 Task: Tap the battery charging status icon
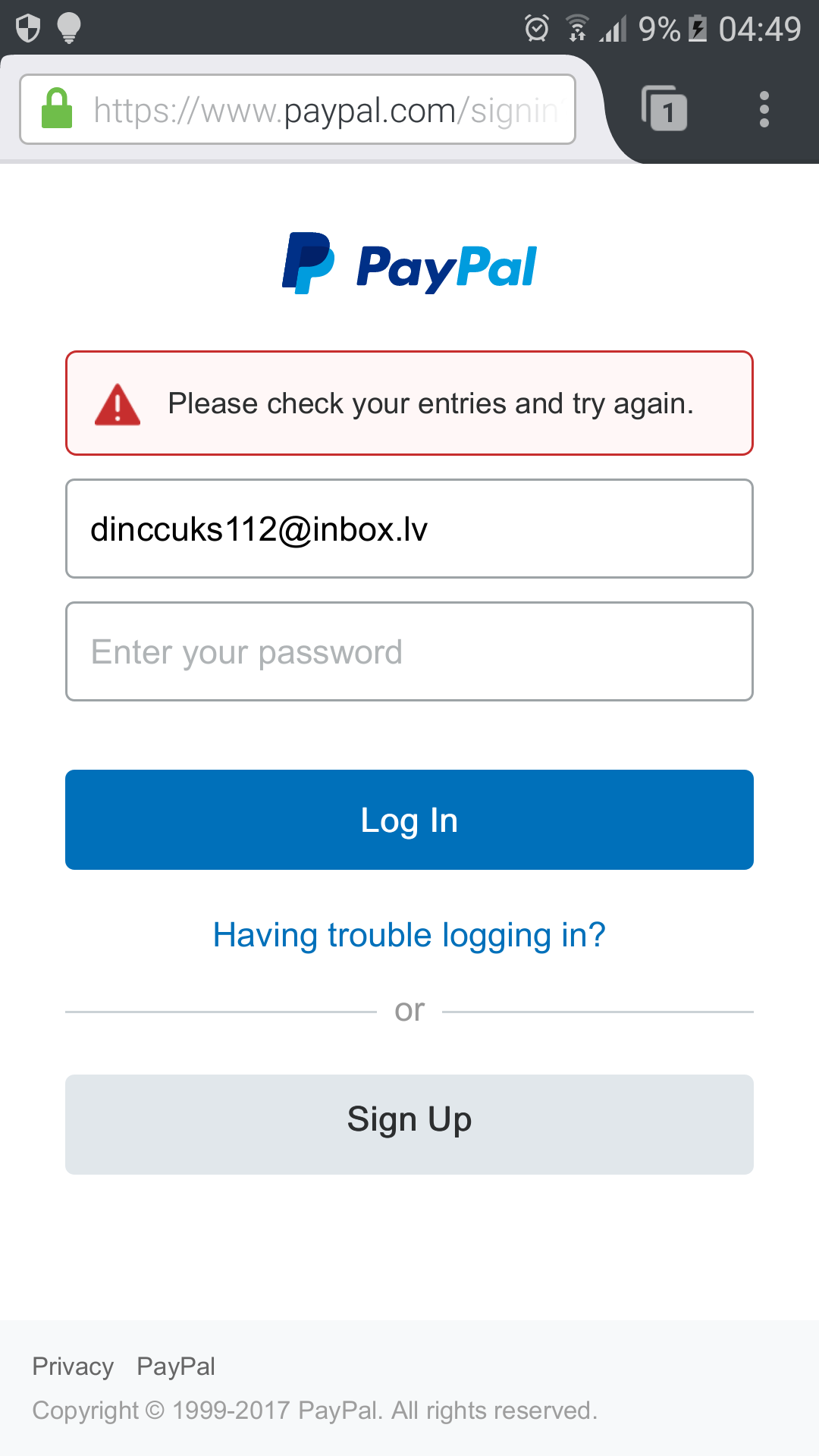[698, 29]
